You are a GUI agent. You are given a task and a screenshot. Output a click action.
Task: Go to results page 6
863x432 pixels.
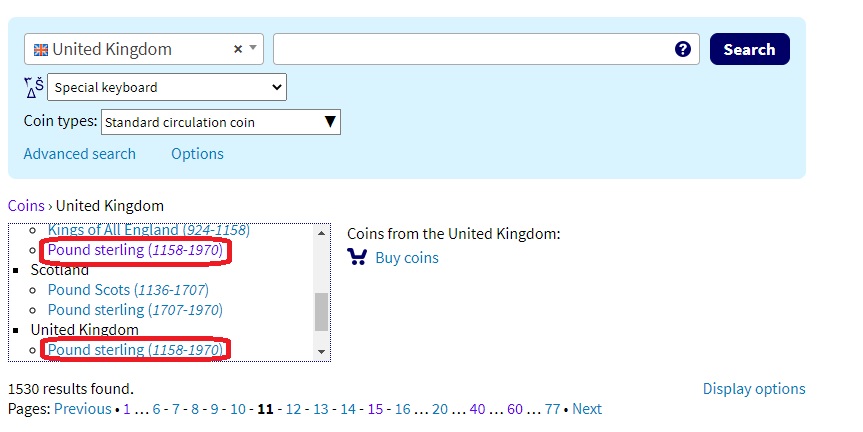coord(156,409)
